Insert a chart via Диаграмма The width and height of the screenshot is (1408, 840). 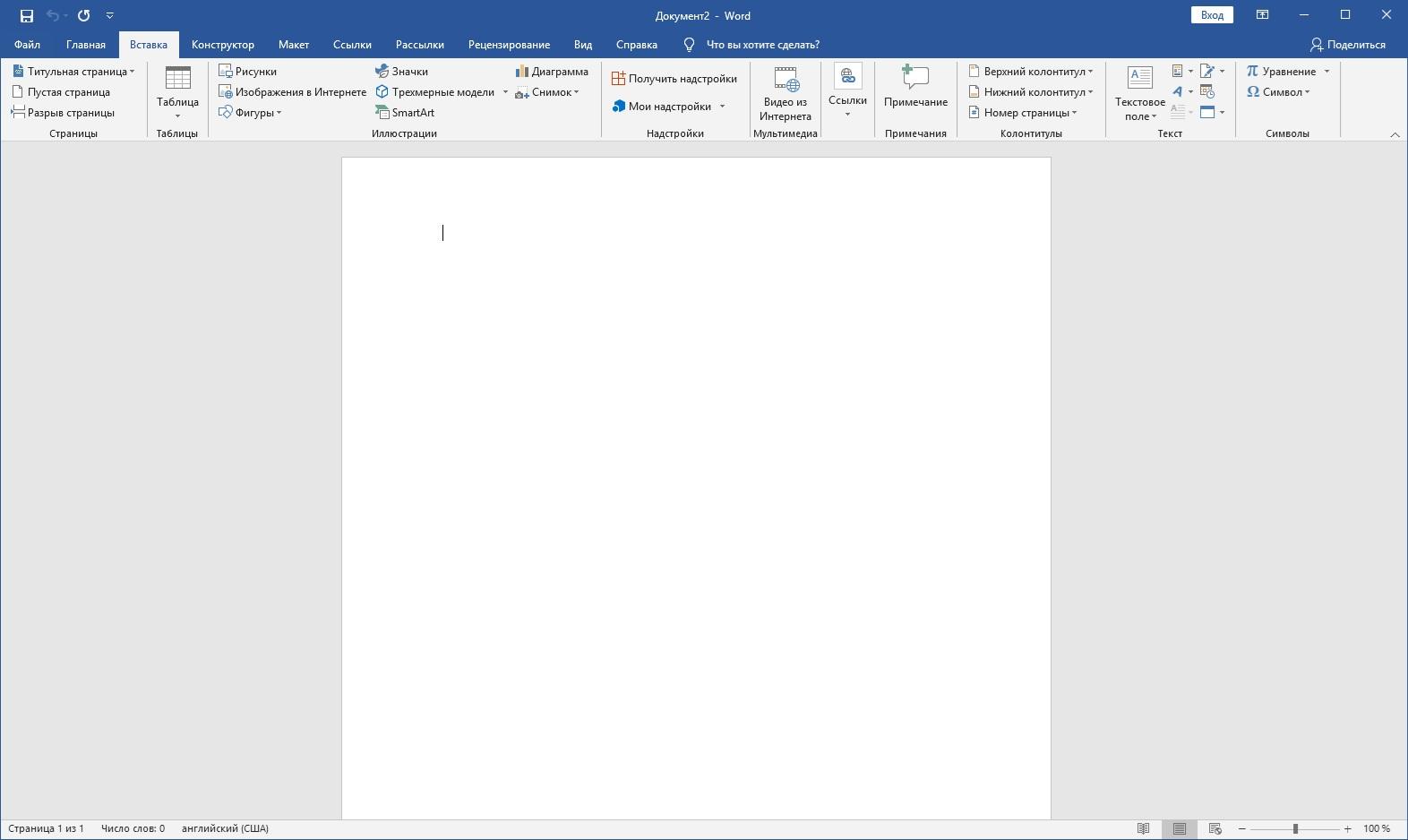click(552, 72)
